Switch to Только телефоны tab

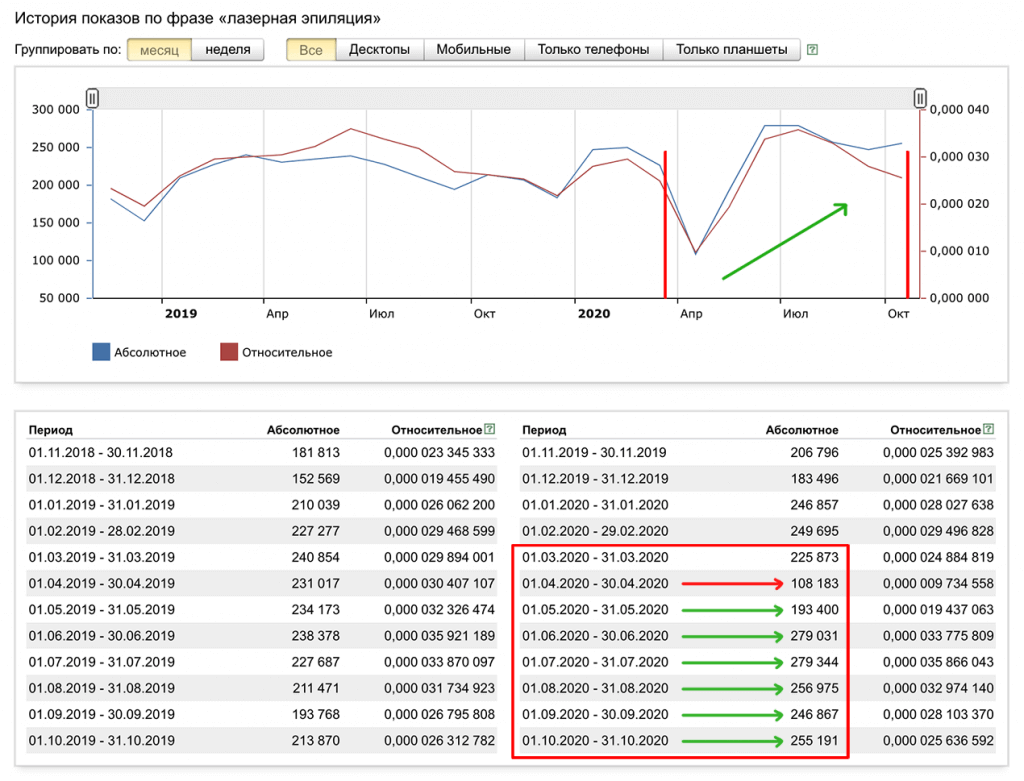pyautogui.click(x=593, y=50)
